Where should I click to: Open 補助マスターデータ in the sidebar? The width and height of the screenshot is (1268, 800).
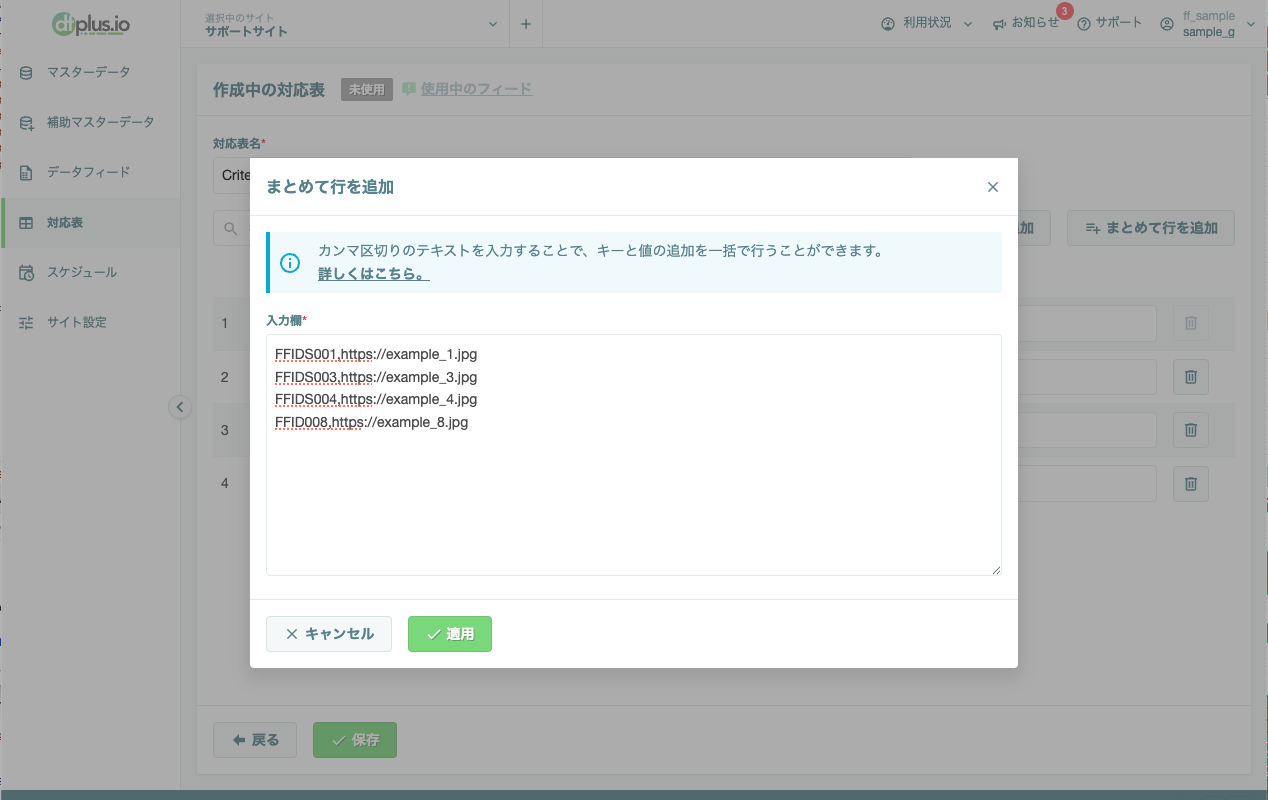click(90, 122)
